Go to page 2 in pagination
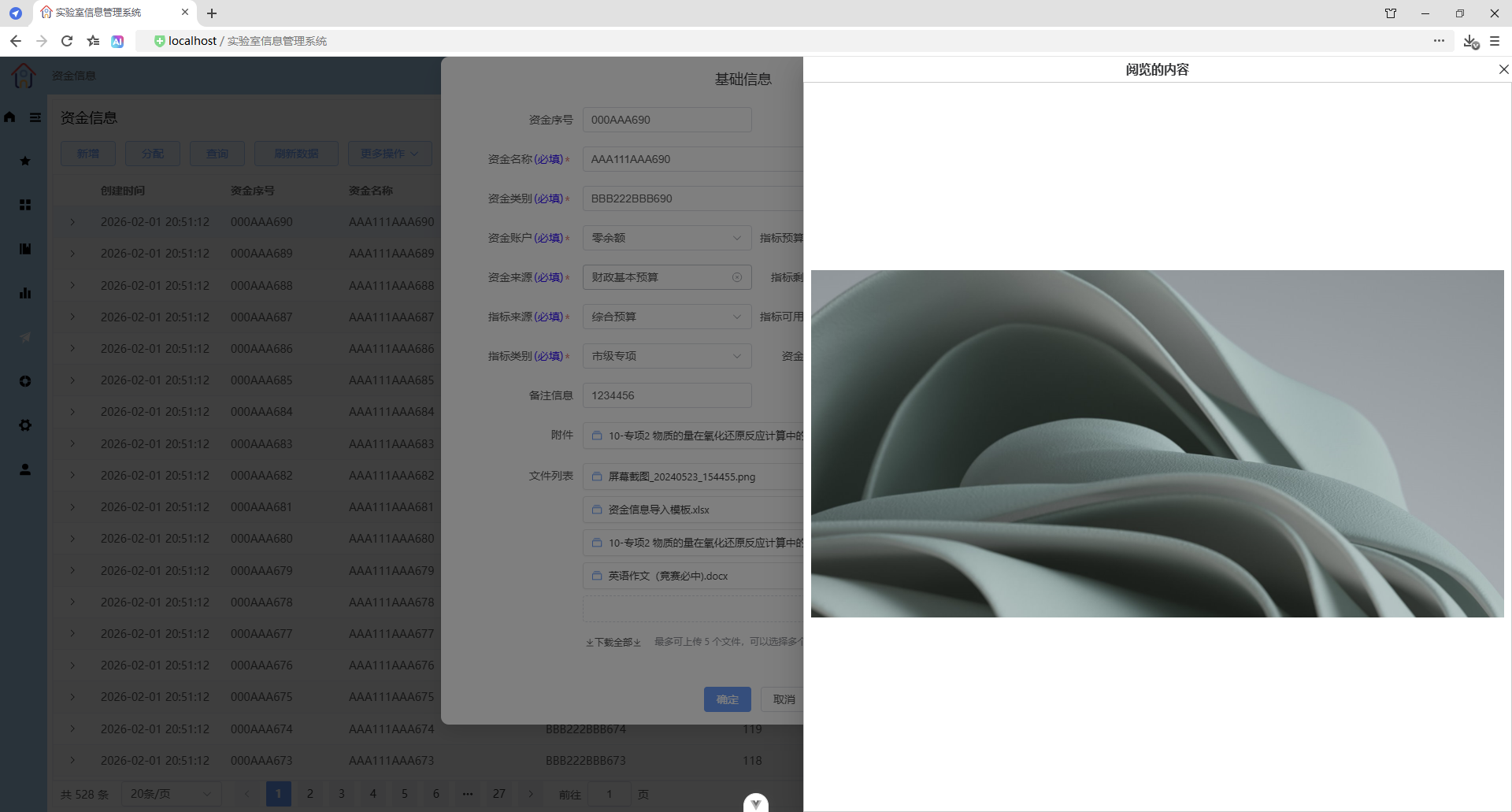 point(310,794)
